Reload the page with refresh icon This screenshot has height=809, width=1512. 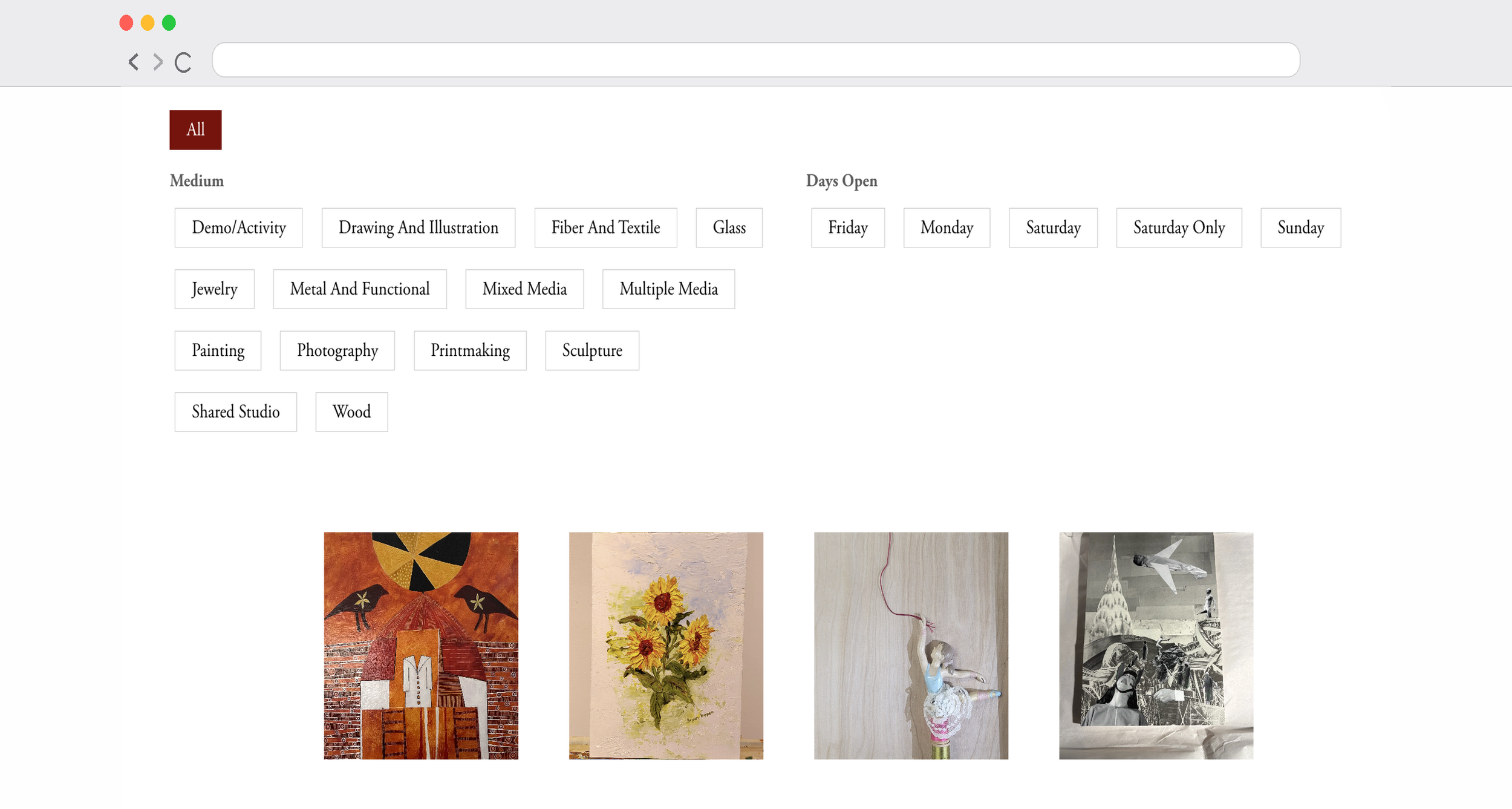pos(183,62)
